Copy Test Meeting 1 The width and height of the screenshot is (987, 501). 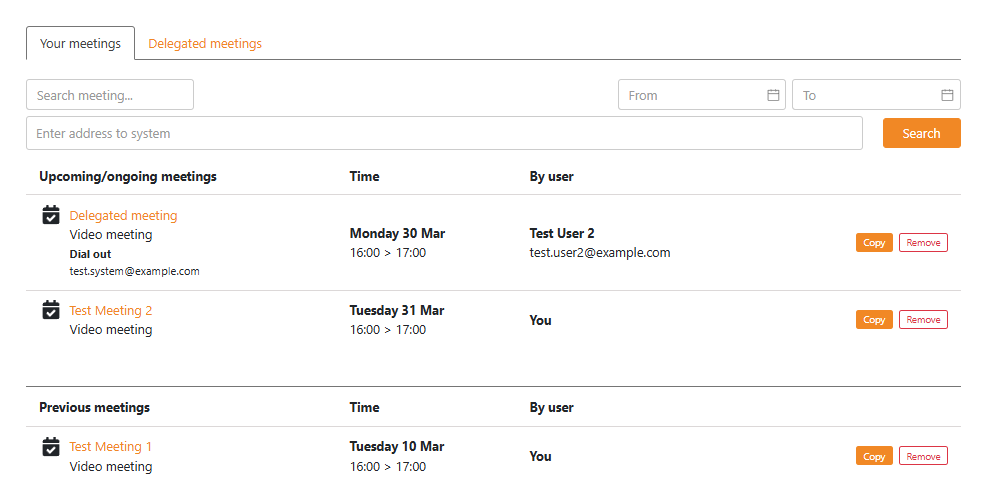(x=874, y=456)
